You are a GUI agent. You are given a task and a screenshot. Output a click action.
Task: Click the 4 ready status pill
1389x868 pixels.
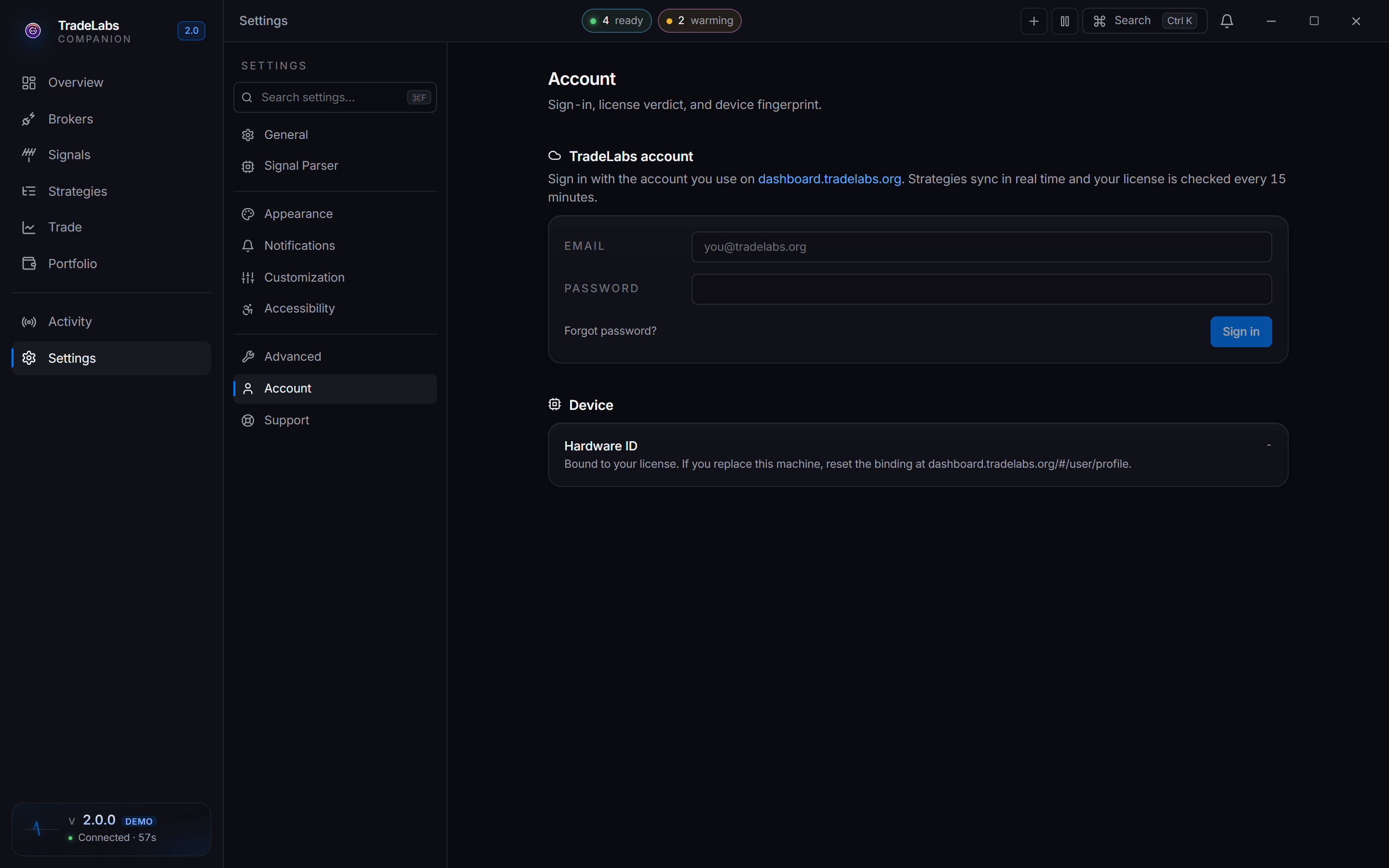click(616, 21)
